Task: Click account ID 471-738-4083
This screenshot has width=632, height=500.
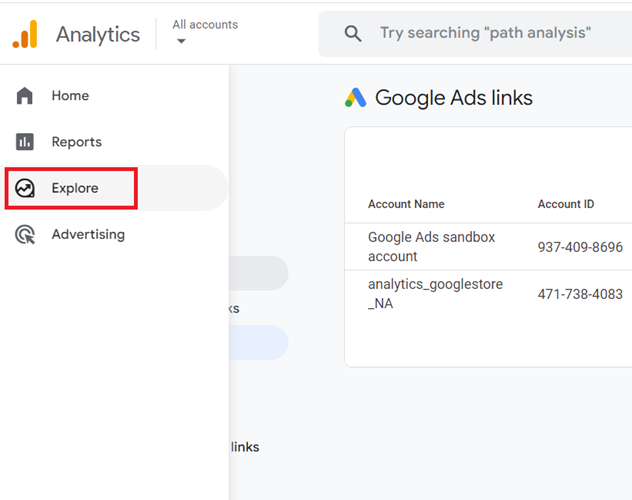Action: tap(580, 294)
